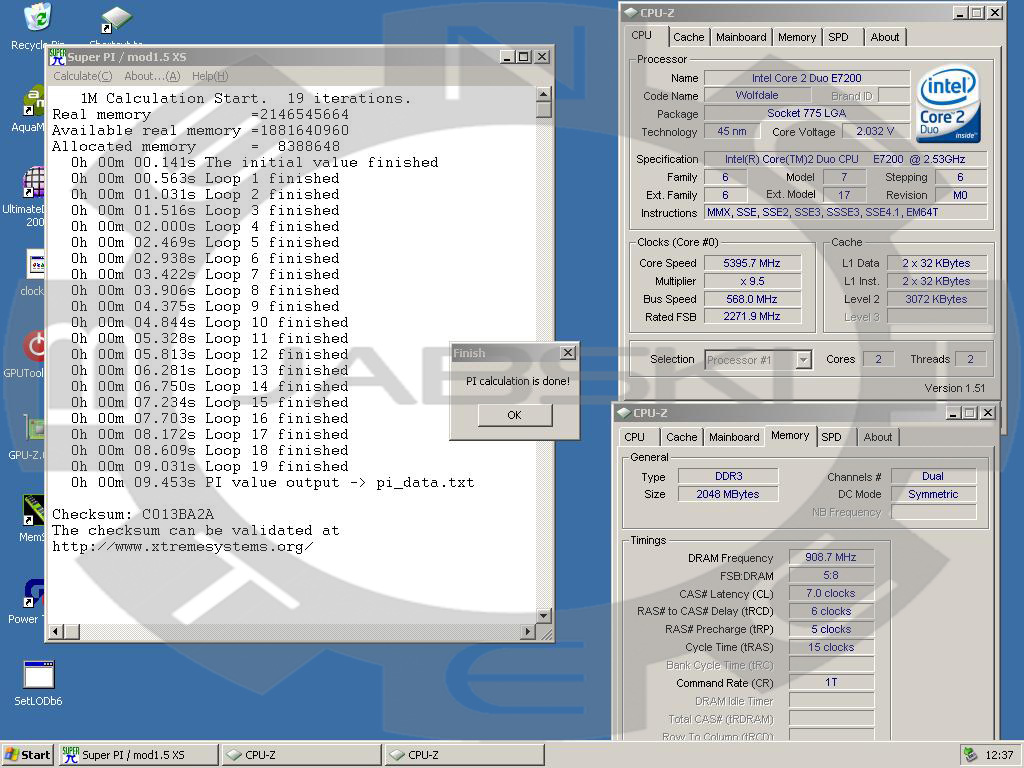
Task: Click the Multiplier value x 9.5
Action: click(752, 281)
